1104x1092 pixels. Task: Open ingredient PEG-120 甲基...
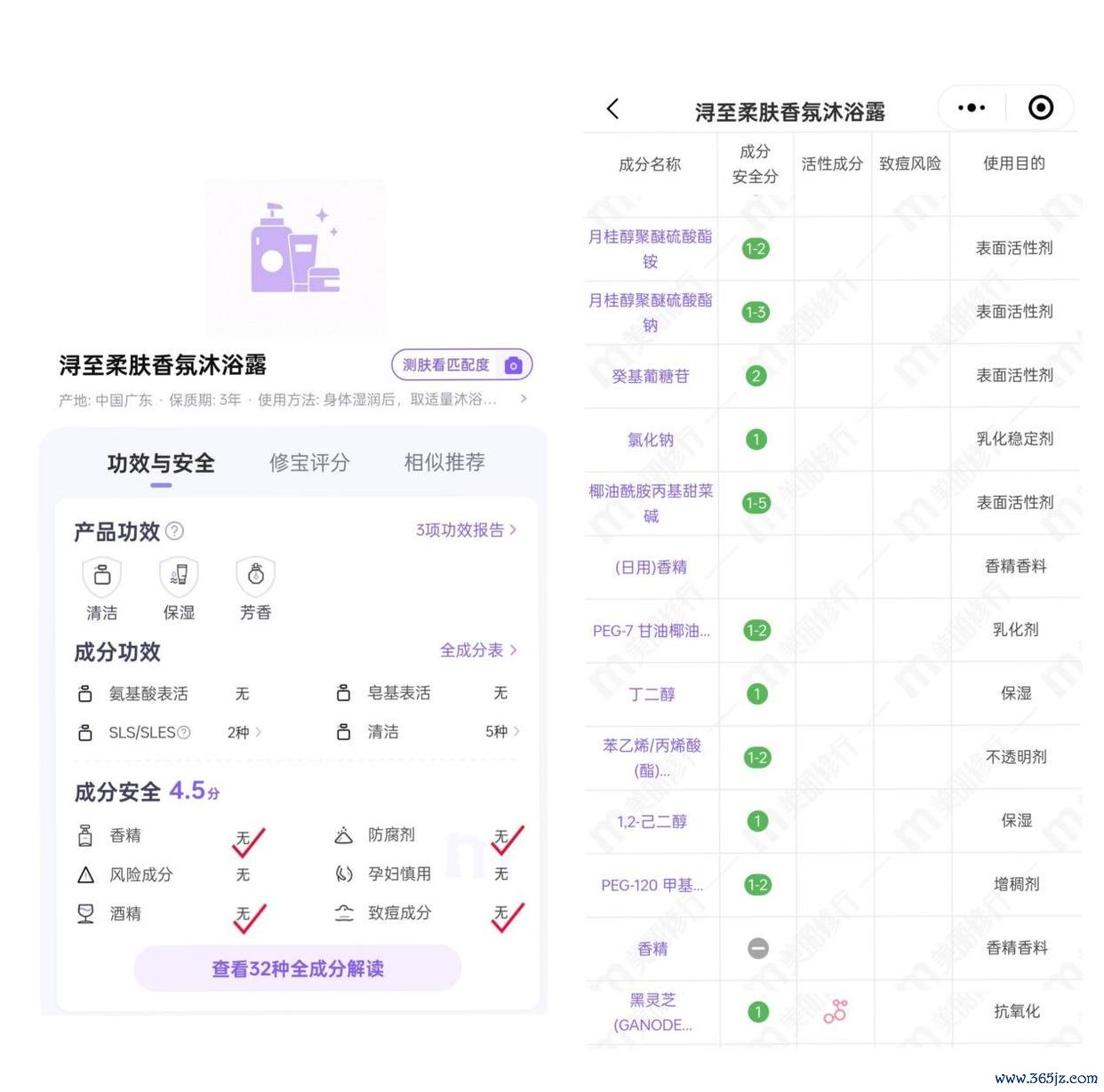[652, 886]
